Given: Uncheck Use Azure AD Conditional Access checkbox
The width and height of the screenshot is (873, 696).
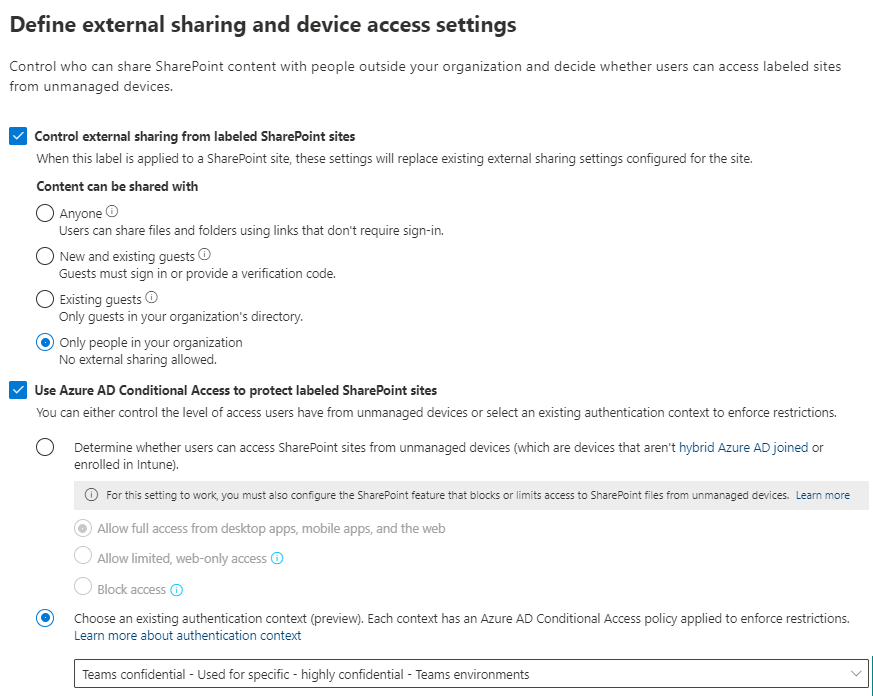Looking at the screenshot, I should 18,391.
